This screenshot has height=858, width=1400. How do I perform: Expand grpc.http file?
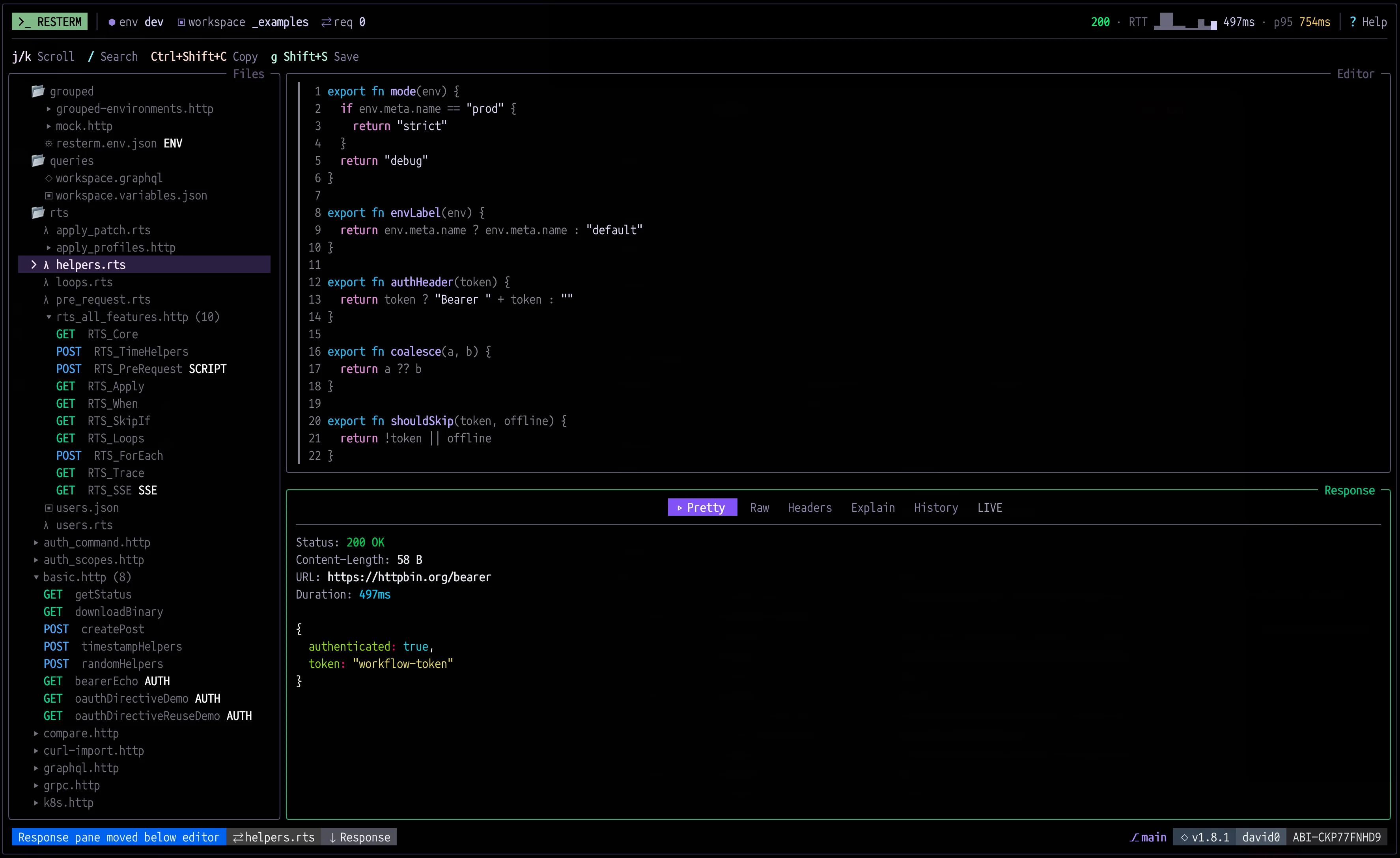[36, 785]
